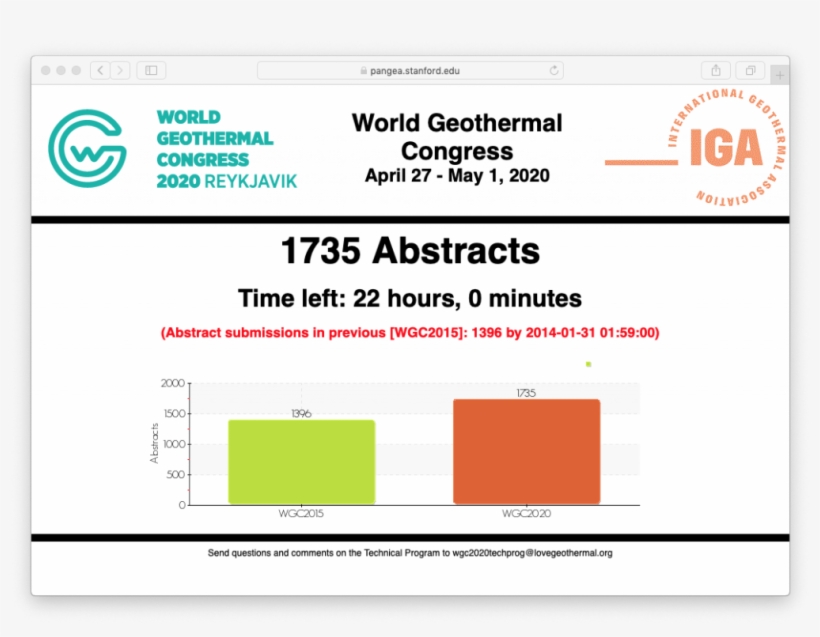Show the tab overview grid icon
This screenshot has width=820, height=637.
[x=749, y=70]
